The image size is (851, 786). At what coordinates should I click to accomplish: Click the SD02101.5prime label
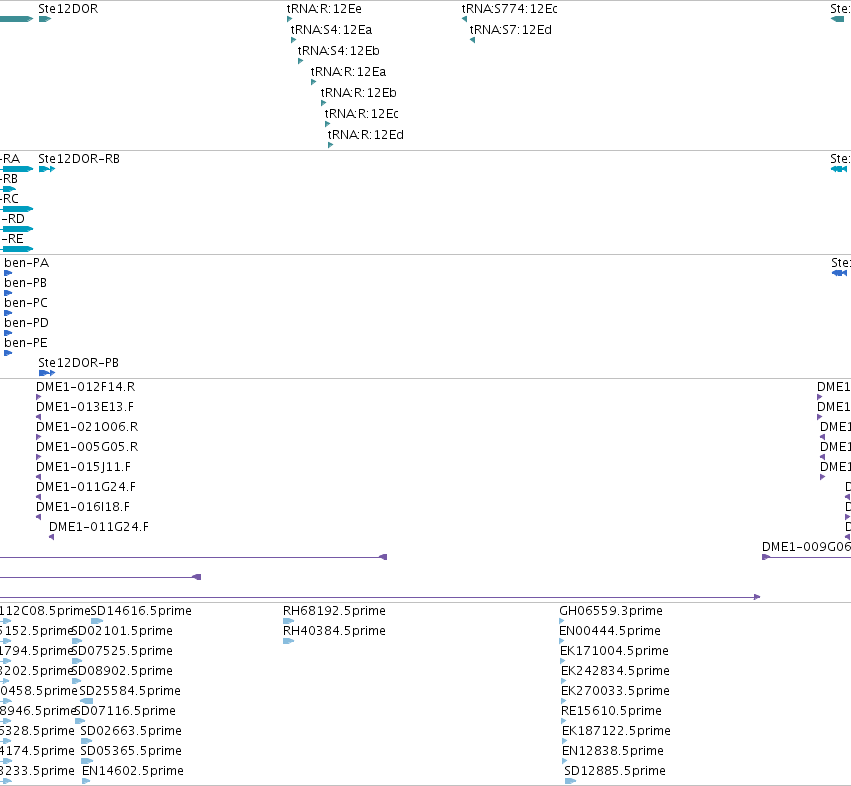(122, 631)
